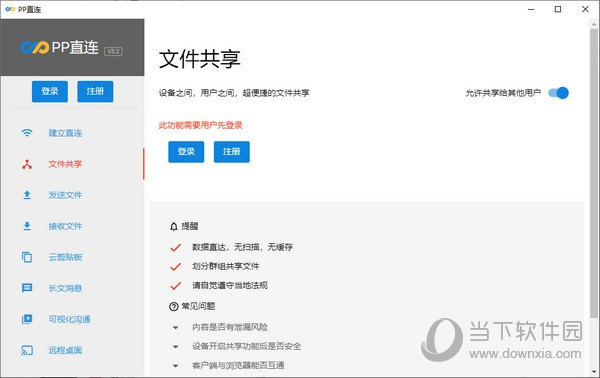This screenshot has width=600, height=378.
Task: Click the message icon for 长文消息
Action: (27, 288)
